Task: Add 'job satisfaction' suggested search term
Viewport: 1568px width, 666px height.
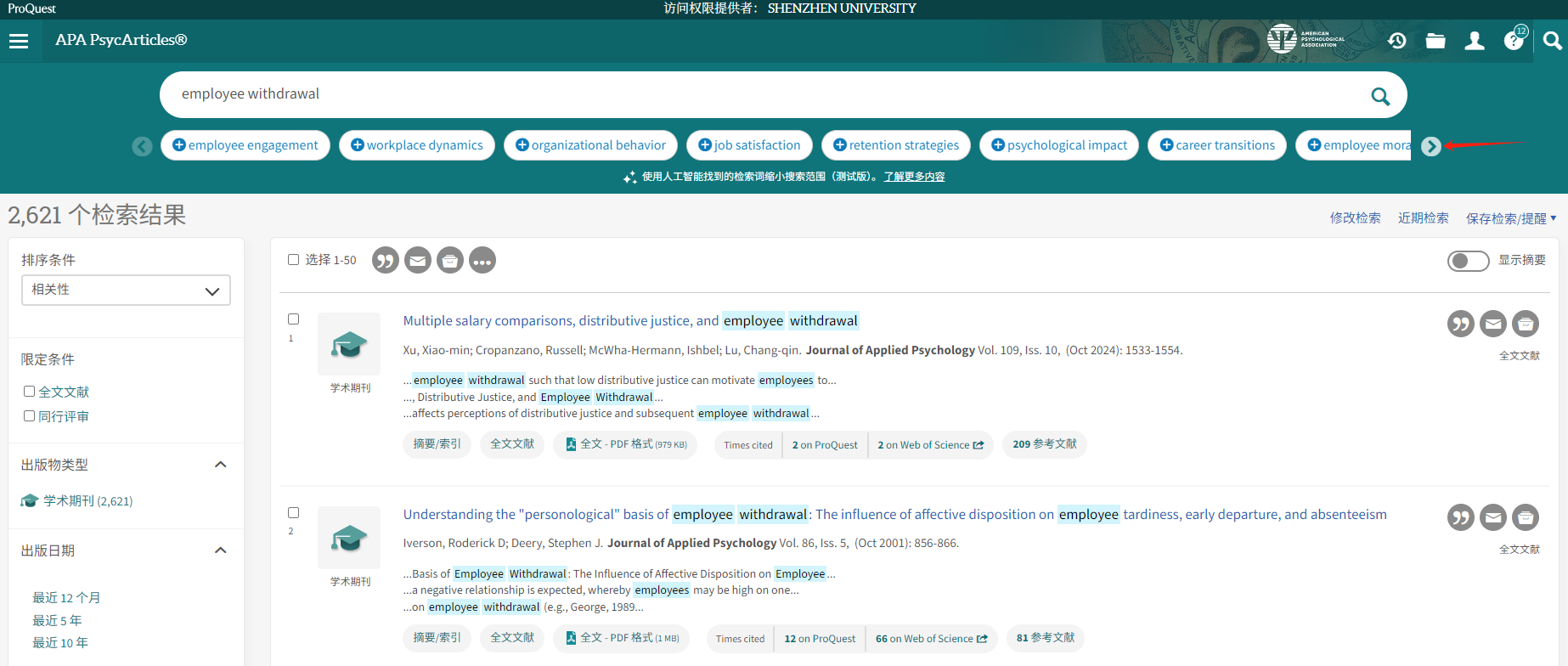Action: click(x=749, y=145)
